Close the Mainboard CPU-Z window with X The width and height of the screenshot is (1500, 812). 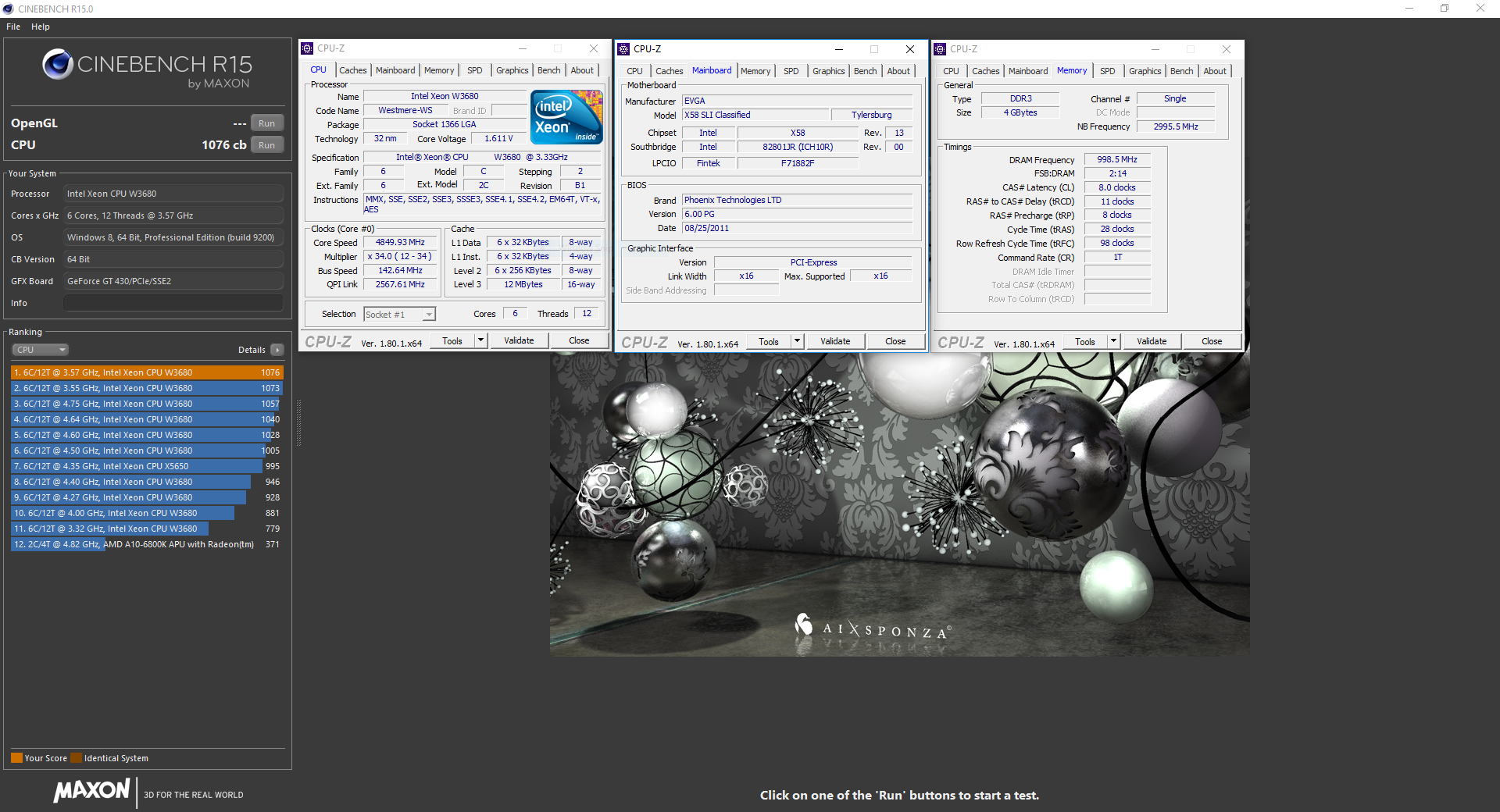(x=909, y=49)
